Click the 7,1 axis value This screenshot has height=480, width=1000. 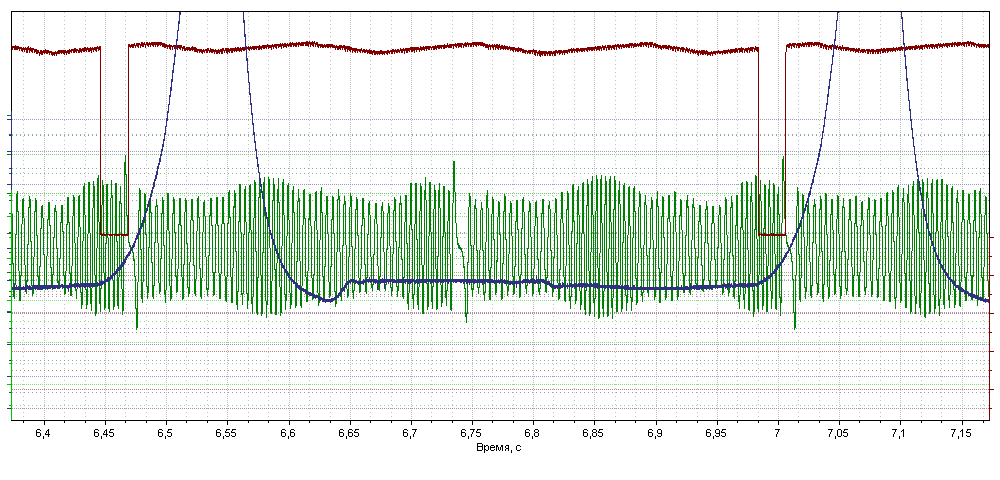[901, 433]
